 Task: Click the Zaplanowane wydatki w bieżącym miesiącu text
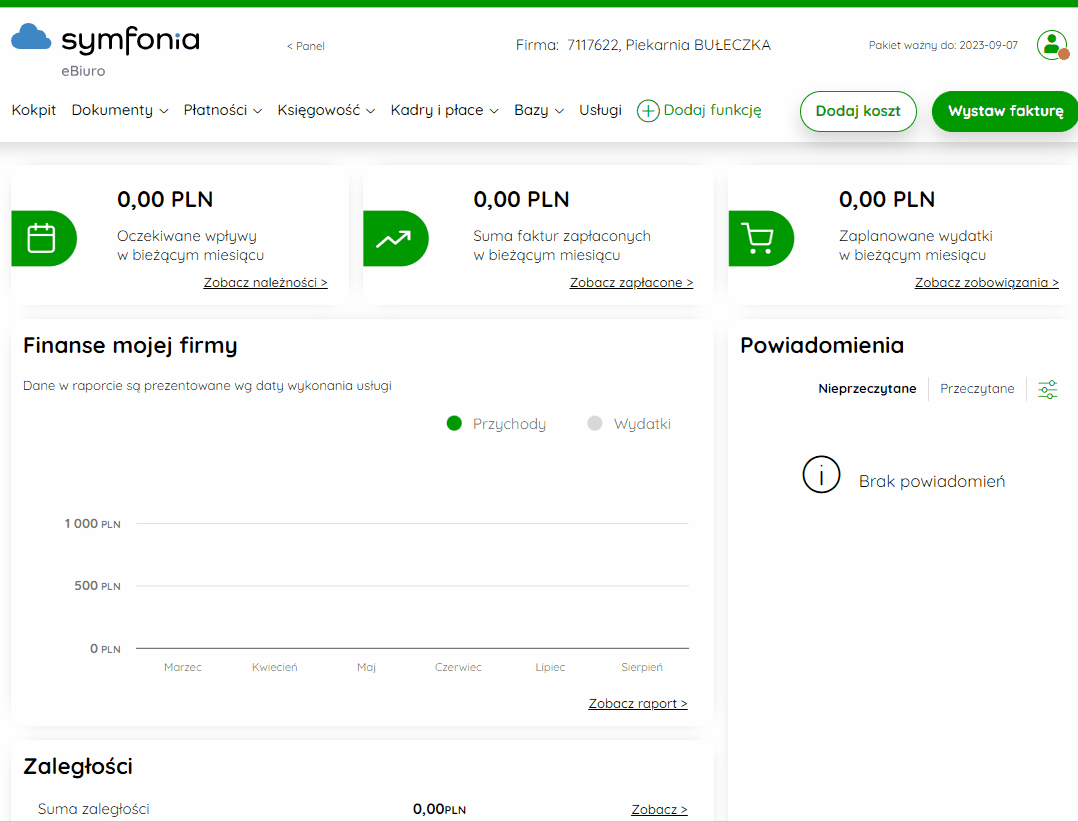pyautogui.click(x=916, y=245)
